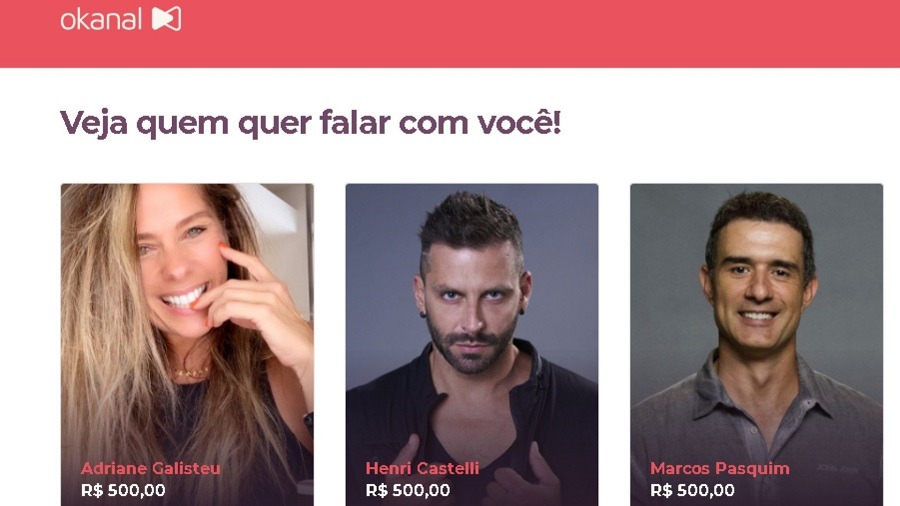Open Adriane Galisteu's profile photo card
This screenshot has width=900, height=506.
click(x=187, y=344)
